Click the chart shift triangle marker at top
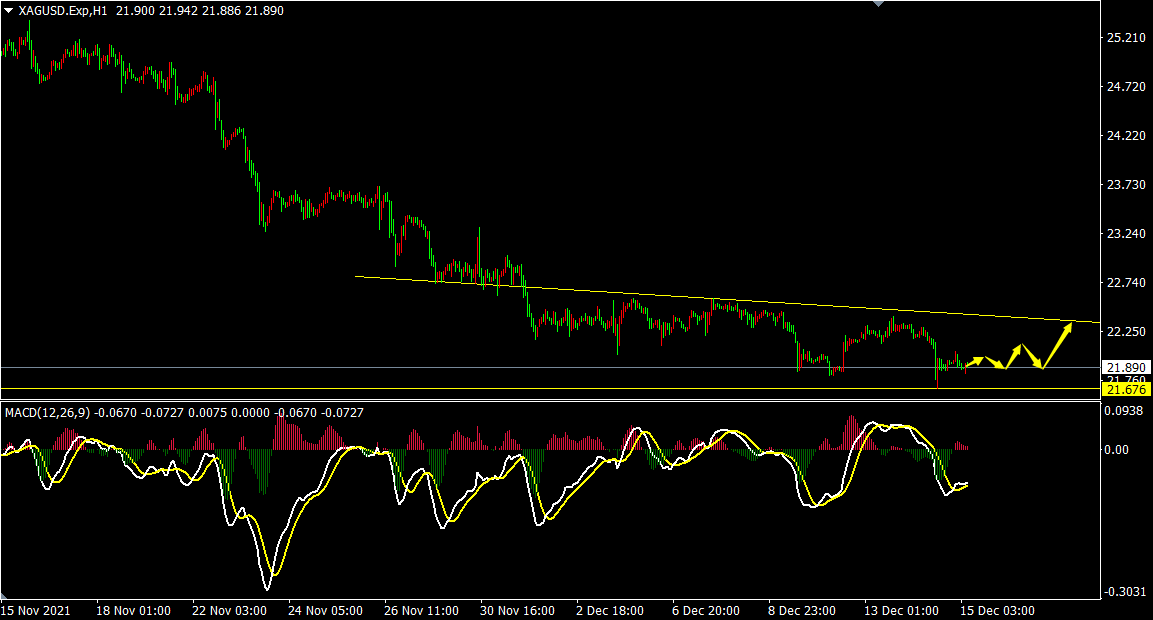1153x620 pixels. (x=878, y=4)
